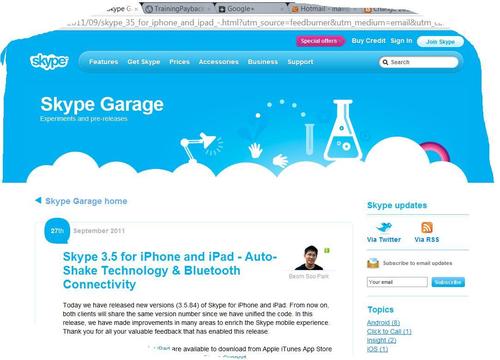Open the Via Twitter bird icon

pos(384,227)
